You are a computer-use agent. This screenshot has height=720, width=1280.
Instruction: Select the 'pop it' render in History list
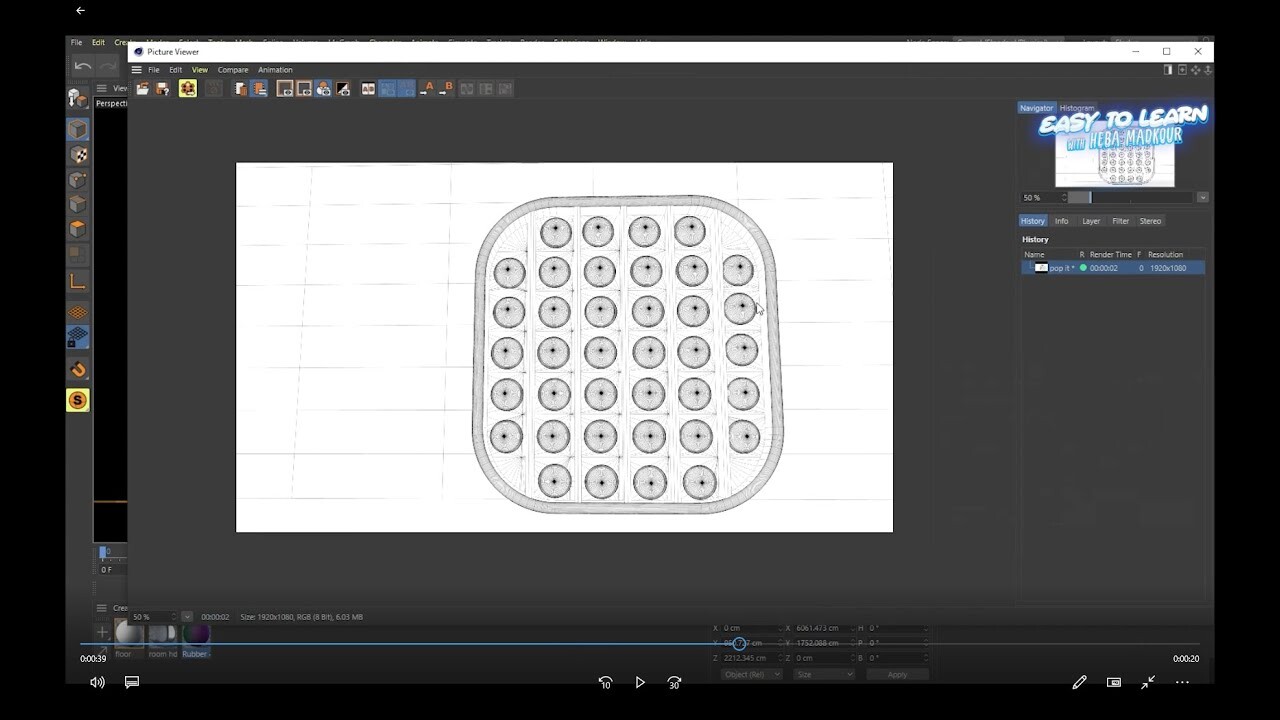point(1060,267)
